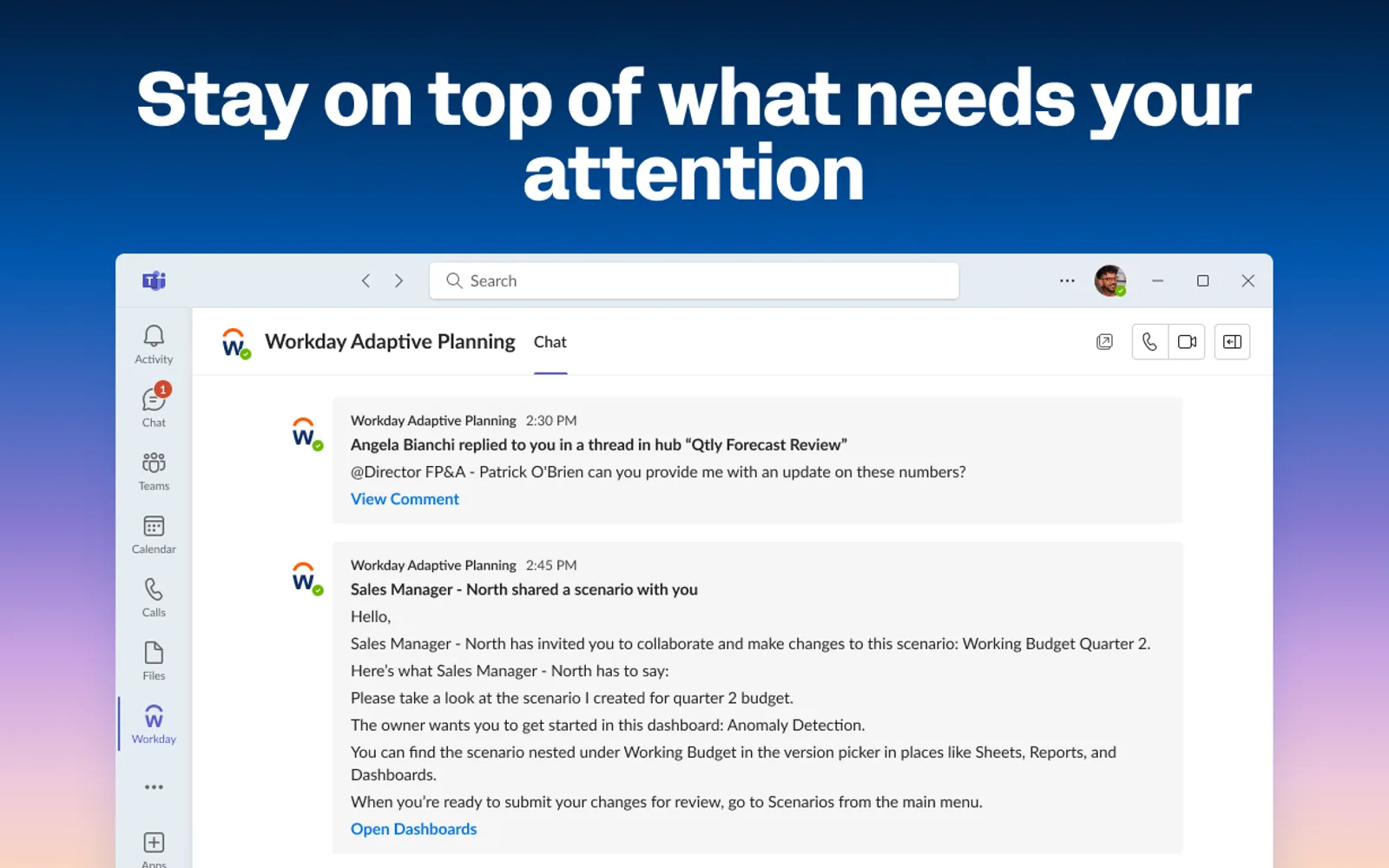Click the "Angela Bianchi replied to you" heading
The width and height of the screenshot is (1389, 868).
pos(599,444)
